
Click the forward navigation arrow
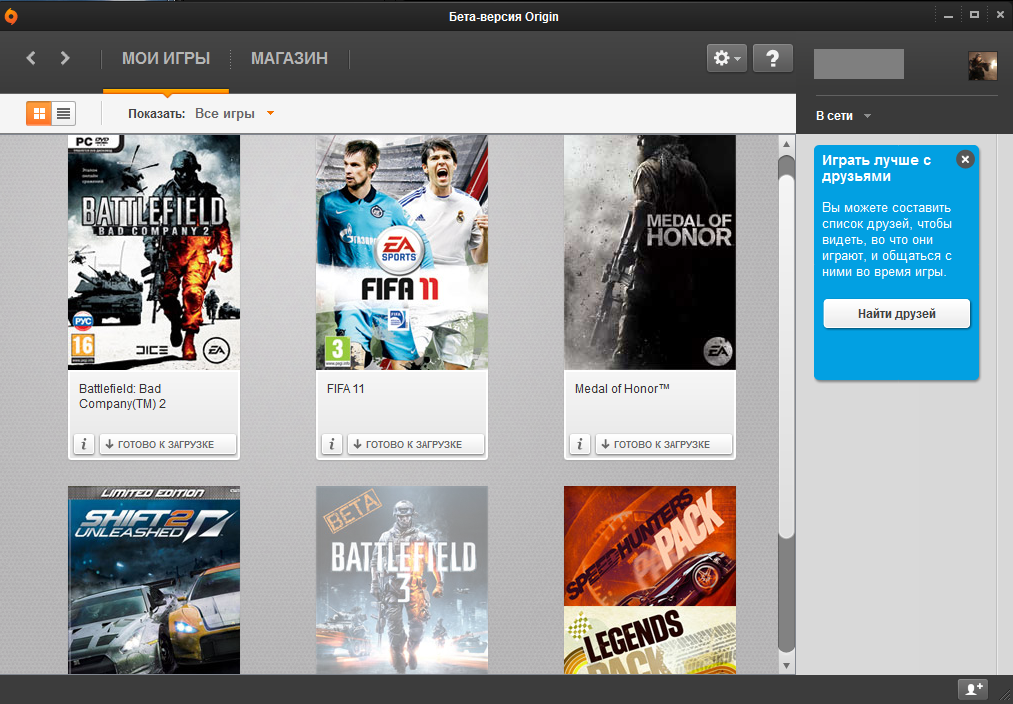(65, 58)
